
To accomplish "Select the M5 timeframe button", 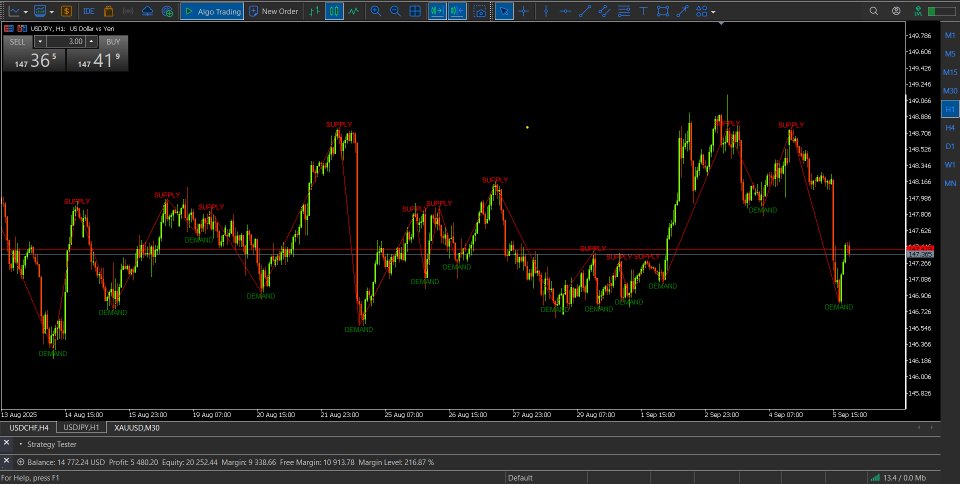I will coord(950,54).
